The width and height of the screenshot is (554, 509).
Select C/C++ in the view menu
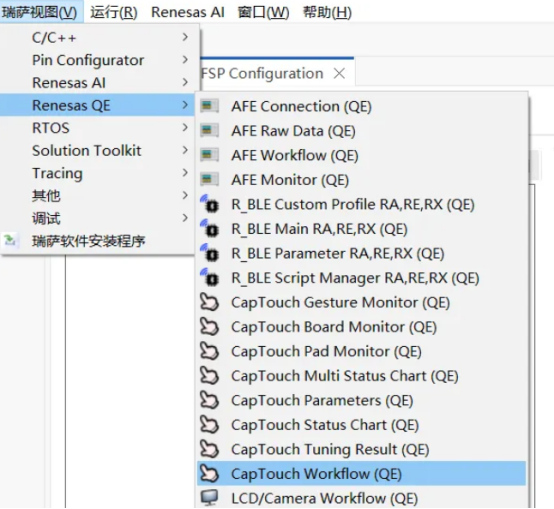tap(97, 37)
